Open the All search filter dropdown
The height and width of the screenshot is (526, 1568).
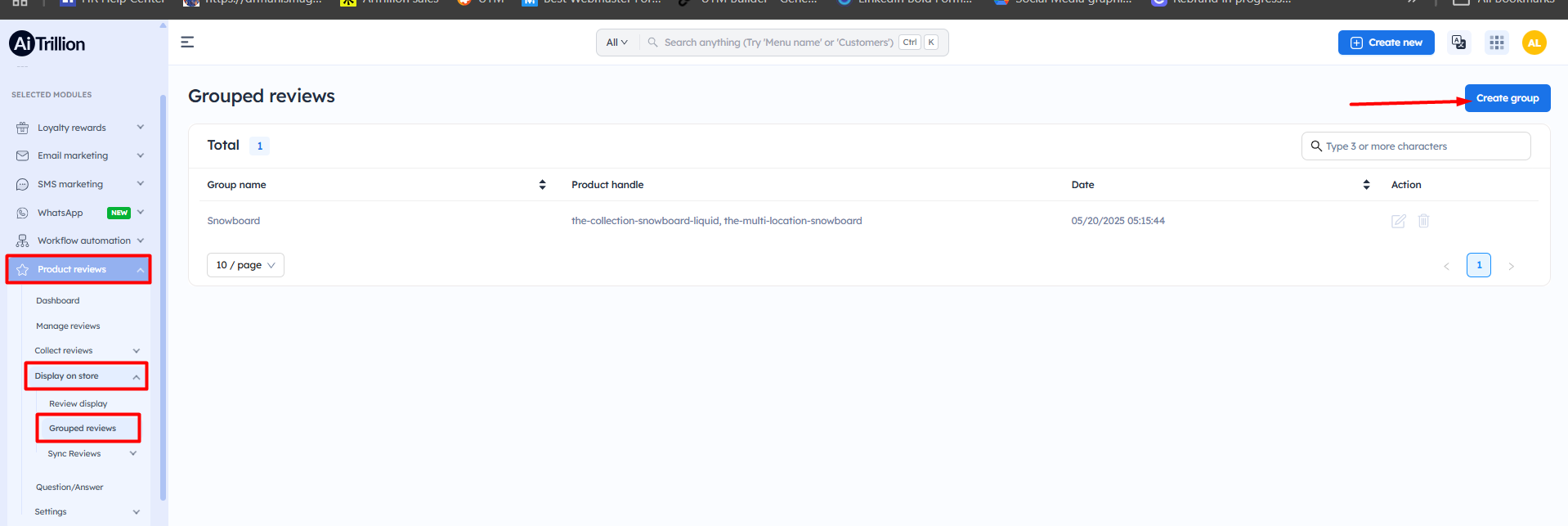tap(616, 43)
